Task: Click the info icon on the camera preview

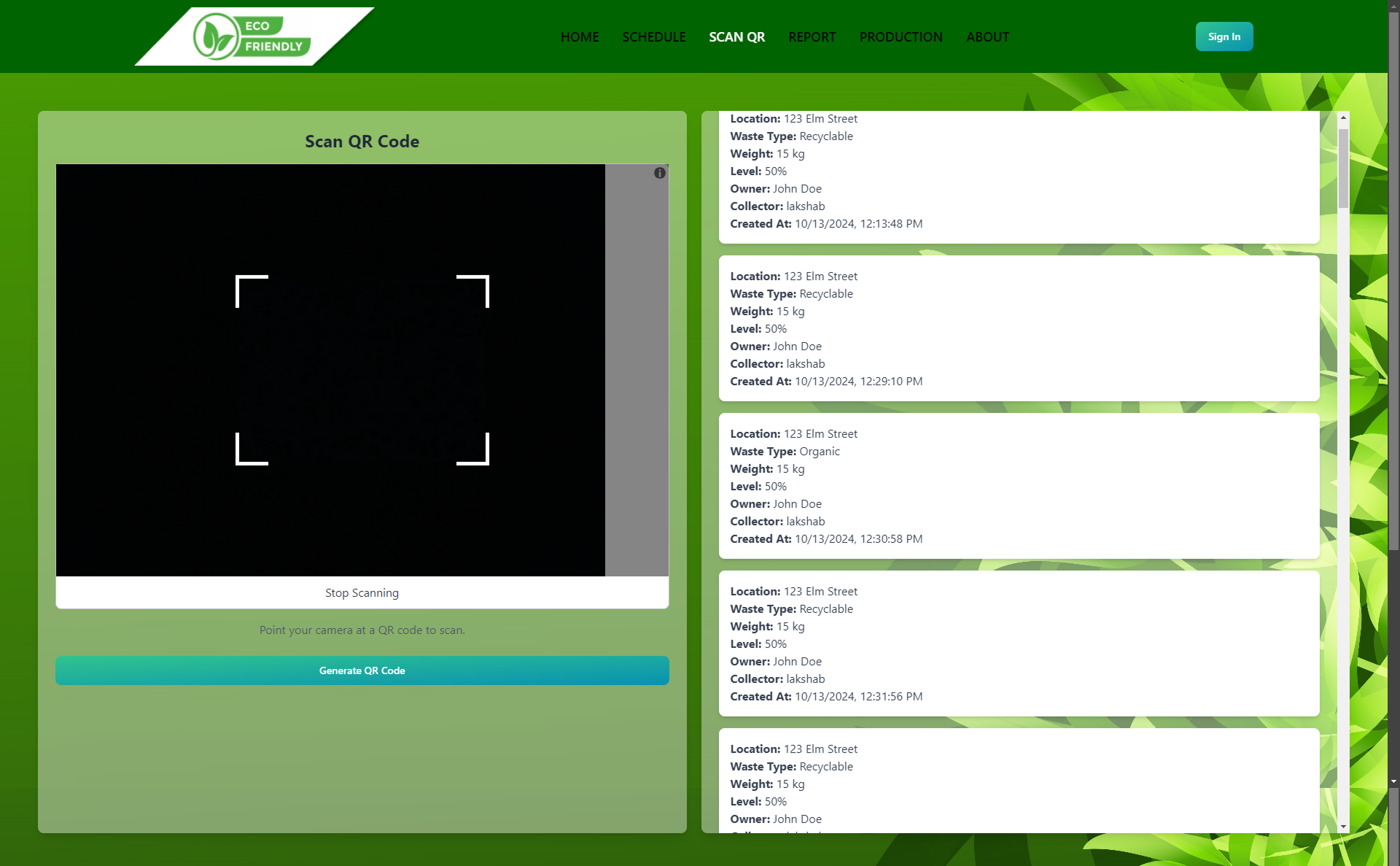Action: click(x=658, y=173)
